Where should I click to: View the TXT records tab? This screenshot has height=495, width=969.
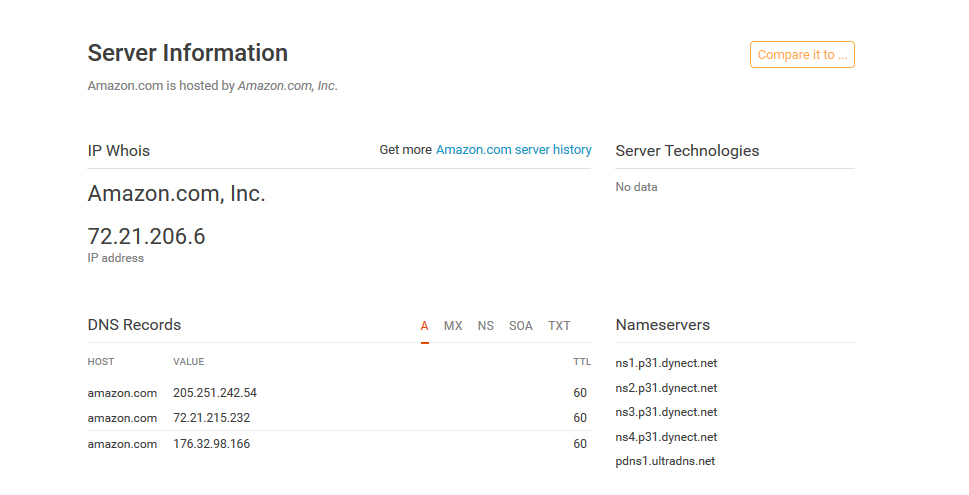[x=559, y=326]
